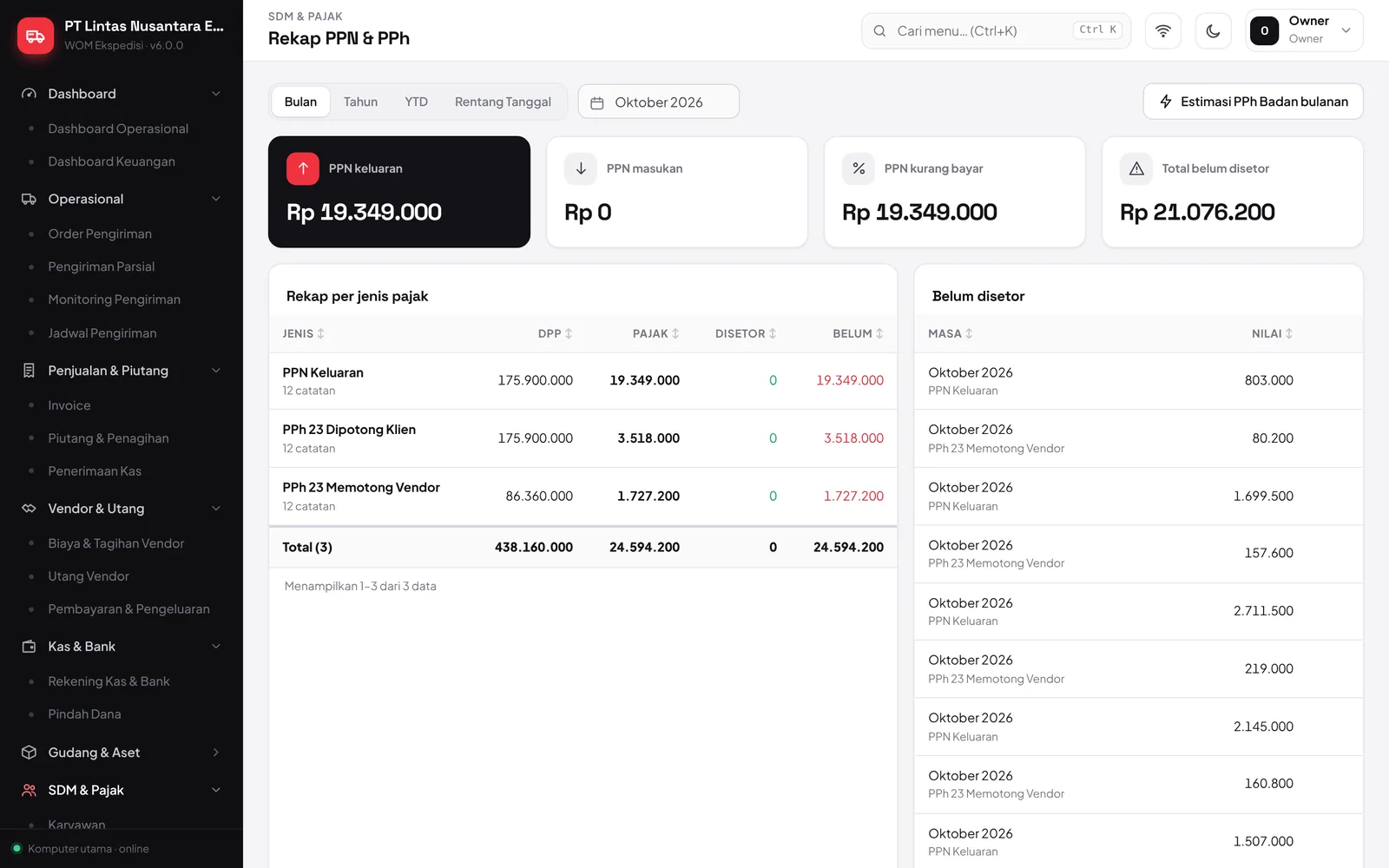Toggle dark mode moon icon
Image resolution: width=1389 pixels, height=868 pixels.
click(x=1213, y=31)
